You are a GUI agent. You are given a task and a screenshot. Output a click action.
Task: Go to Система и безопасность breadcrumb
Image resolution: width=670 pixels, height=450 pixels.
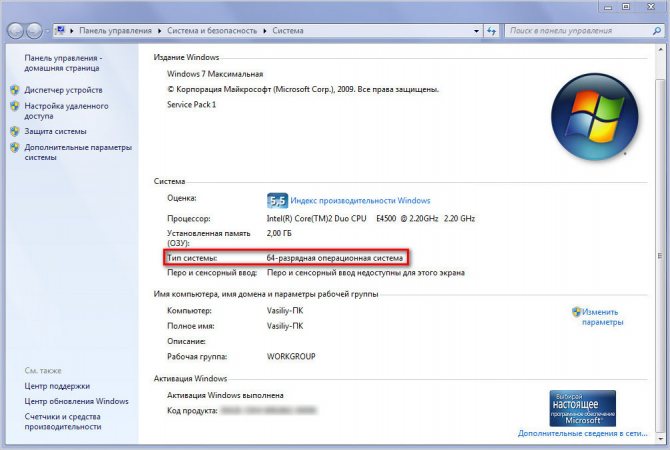(212, 31)
